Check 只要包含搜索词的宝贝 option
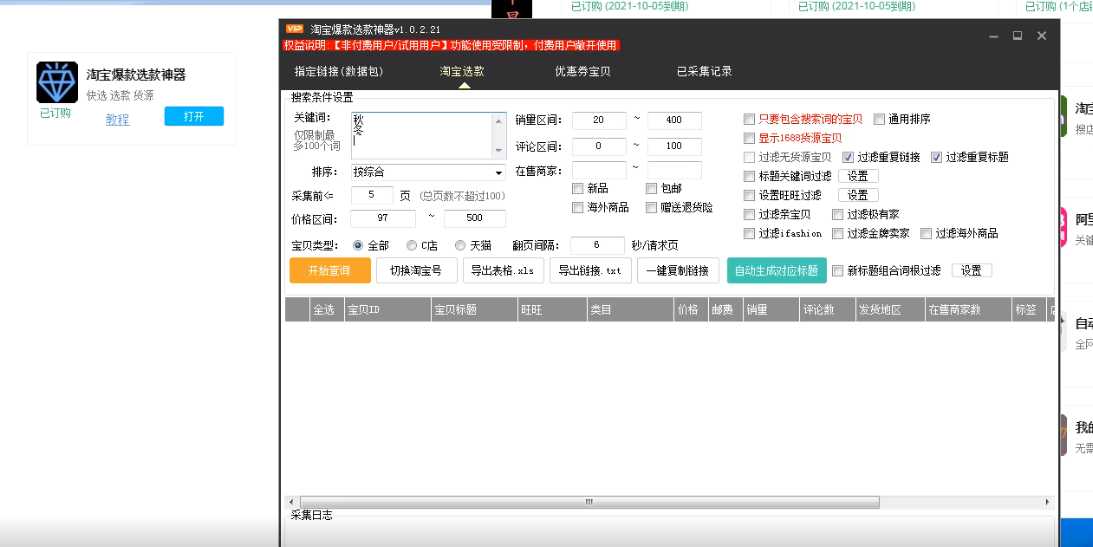This screenshot has height=547, width=1093. (x=749, y=119)
